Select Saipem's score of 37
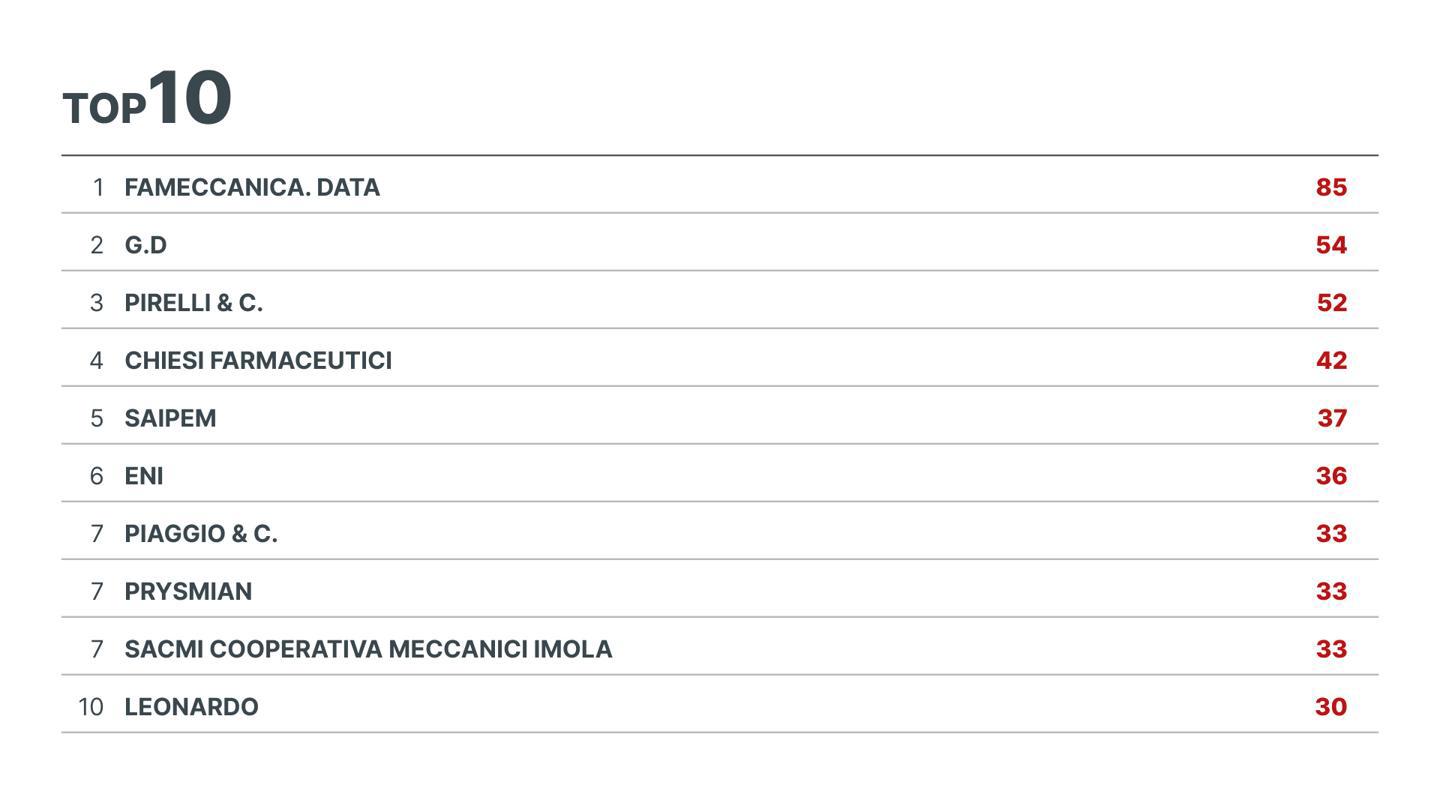1440x785 pixels. 1332,419
